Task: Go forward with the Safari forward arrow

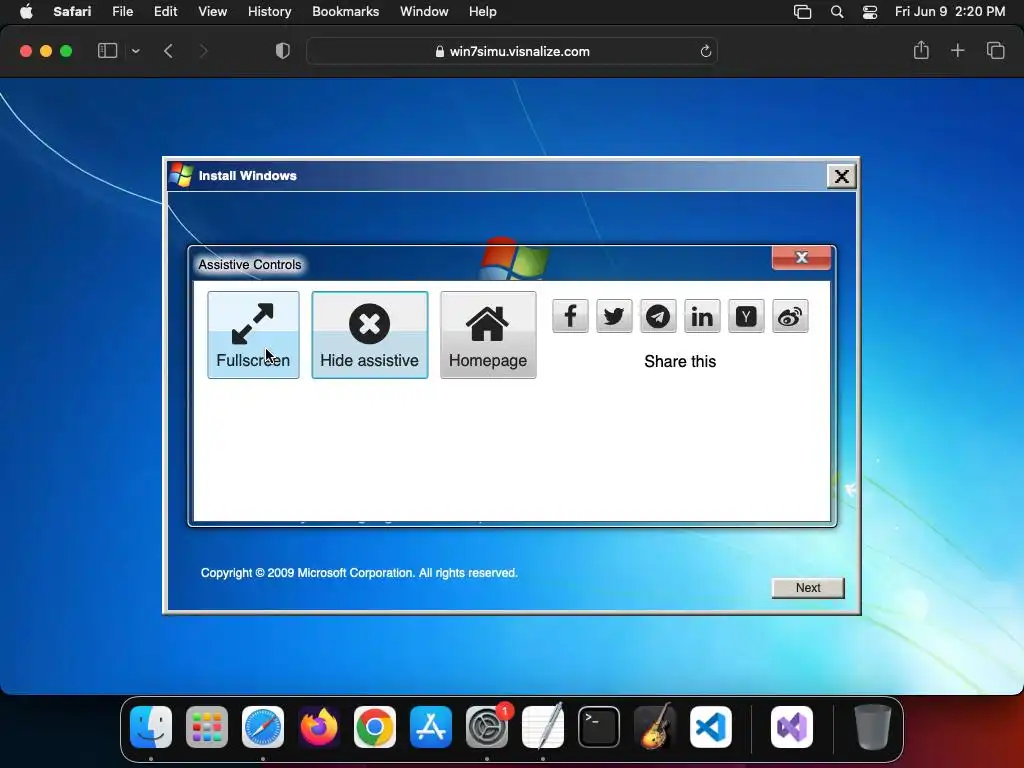Action: 203,51
